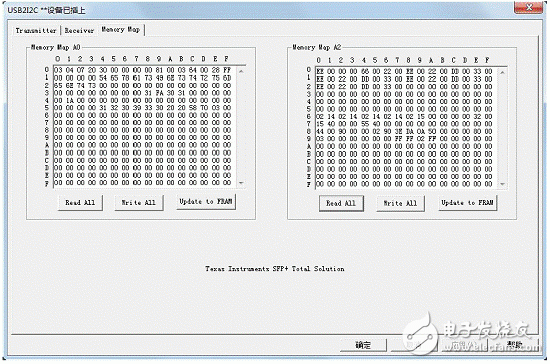The width and height of the screenshot is (550, 364).
Task: Click row 2 data in Memory Map A0
Action: (x=143, y=86)
